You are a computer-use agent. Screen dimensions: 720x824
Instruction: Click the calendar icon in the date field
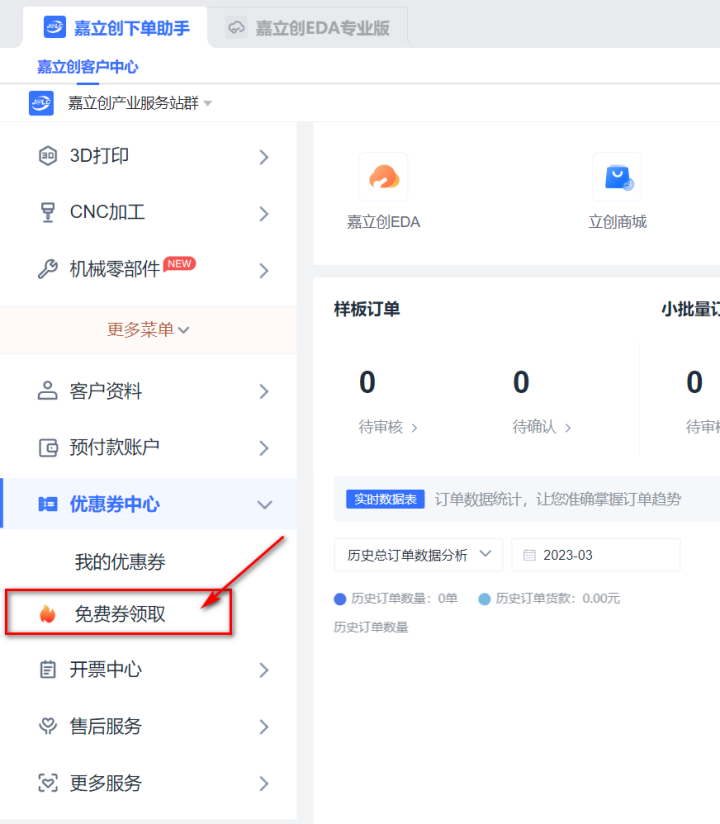coord(530,555)
